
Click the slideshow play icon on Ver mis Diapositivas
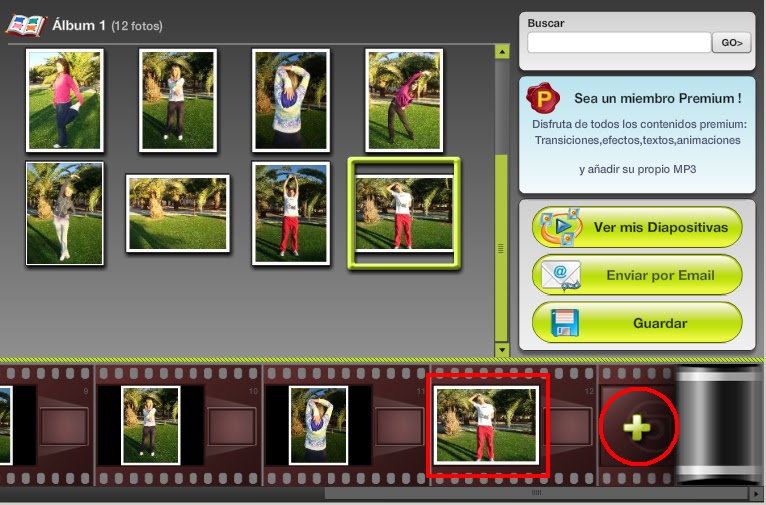(x=561, y=227)
